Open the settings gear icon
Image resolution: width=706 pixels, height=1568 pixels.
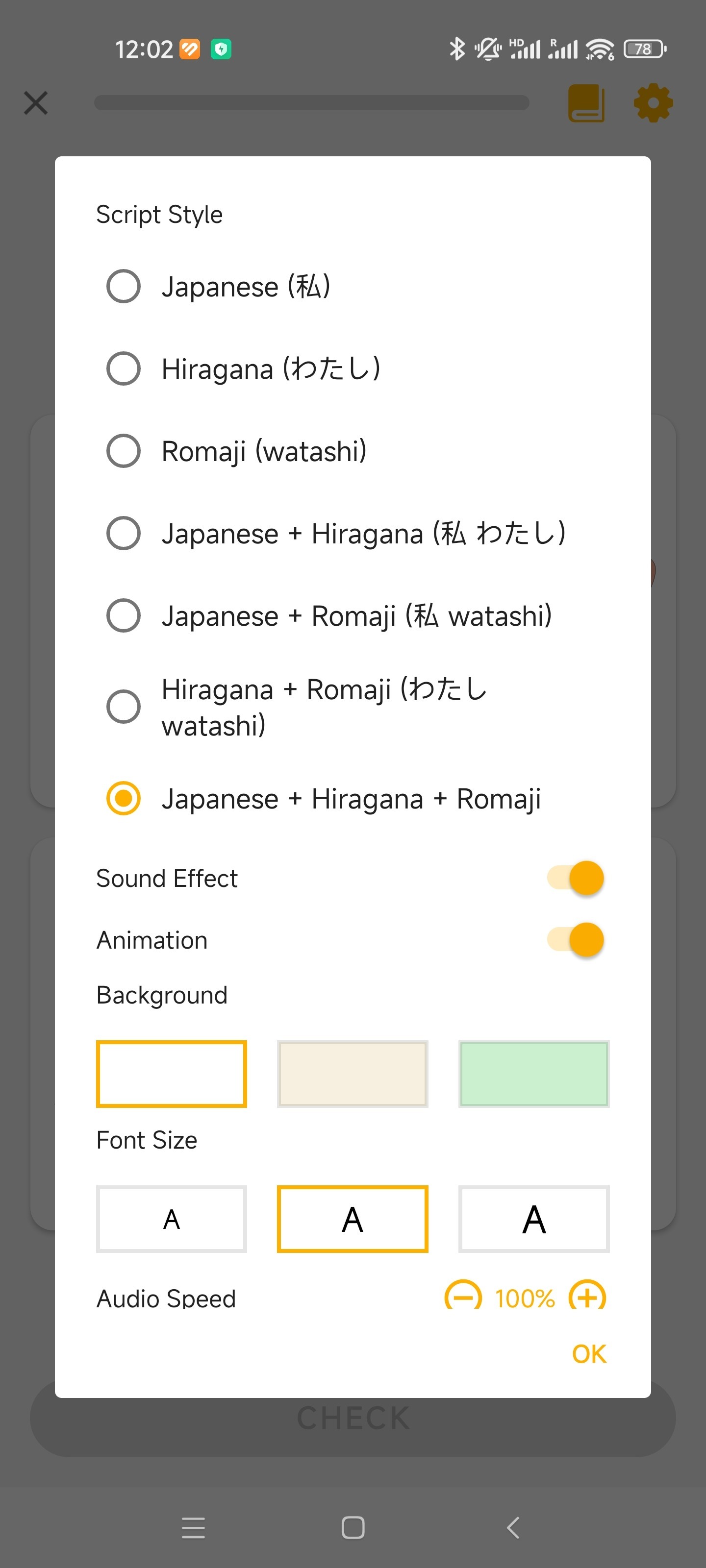pyautogui.click(x=653, y=103)
